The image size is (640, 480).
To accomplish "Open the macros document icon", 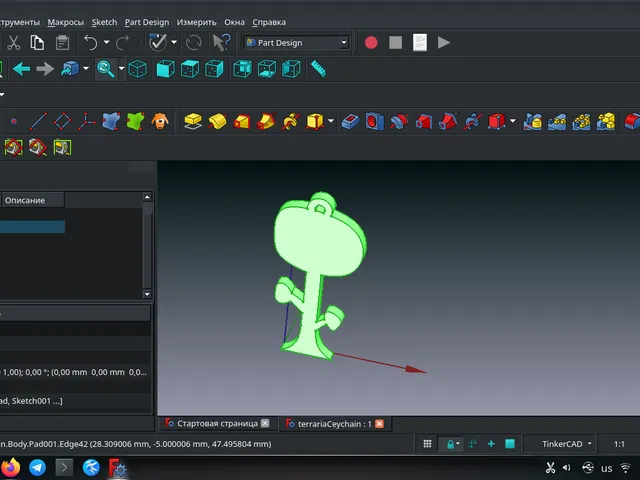I will click(x=420, y=42).
